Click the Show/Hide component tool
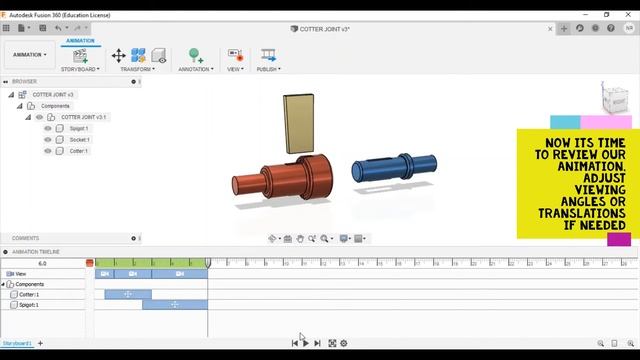Screen dimensions: 640x360 159,56
